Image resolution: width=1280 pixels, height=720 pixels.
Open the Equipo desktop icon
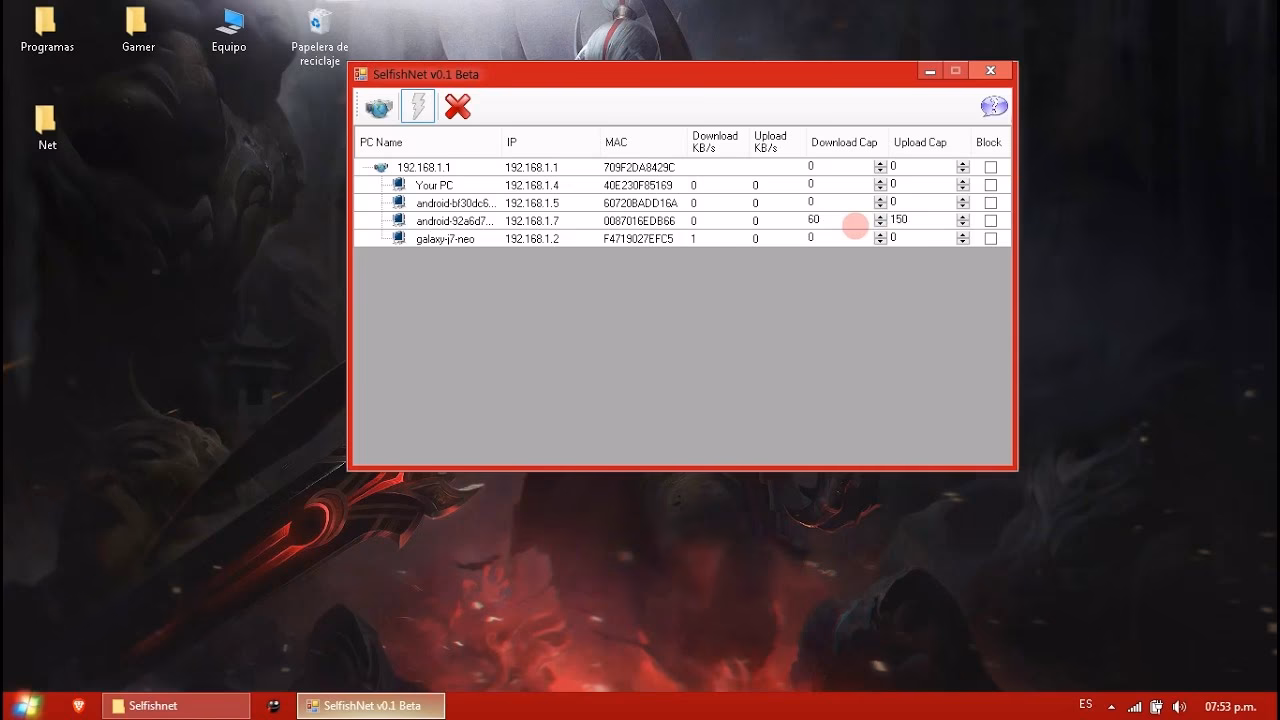point(229,30)
